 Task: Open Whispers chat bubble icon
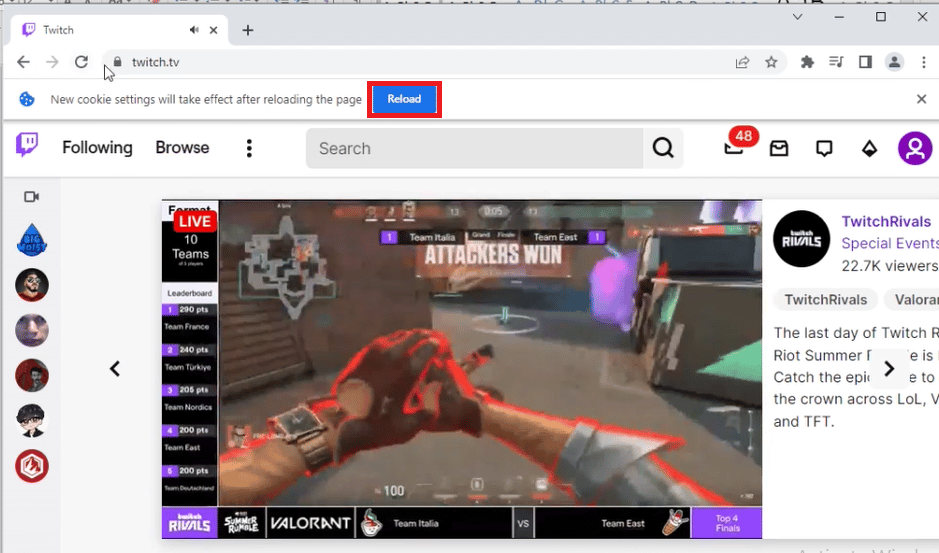click(x=824, y=148)
